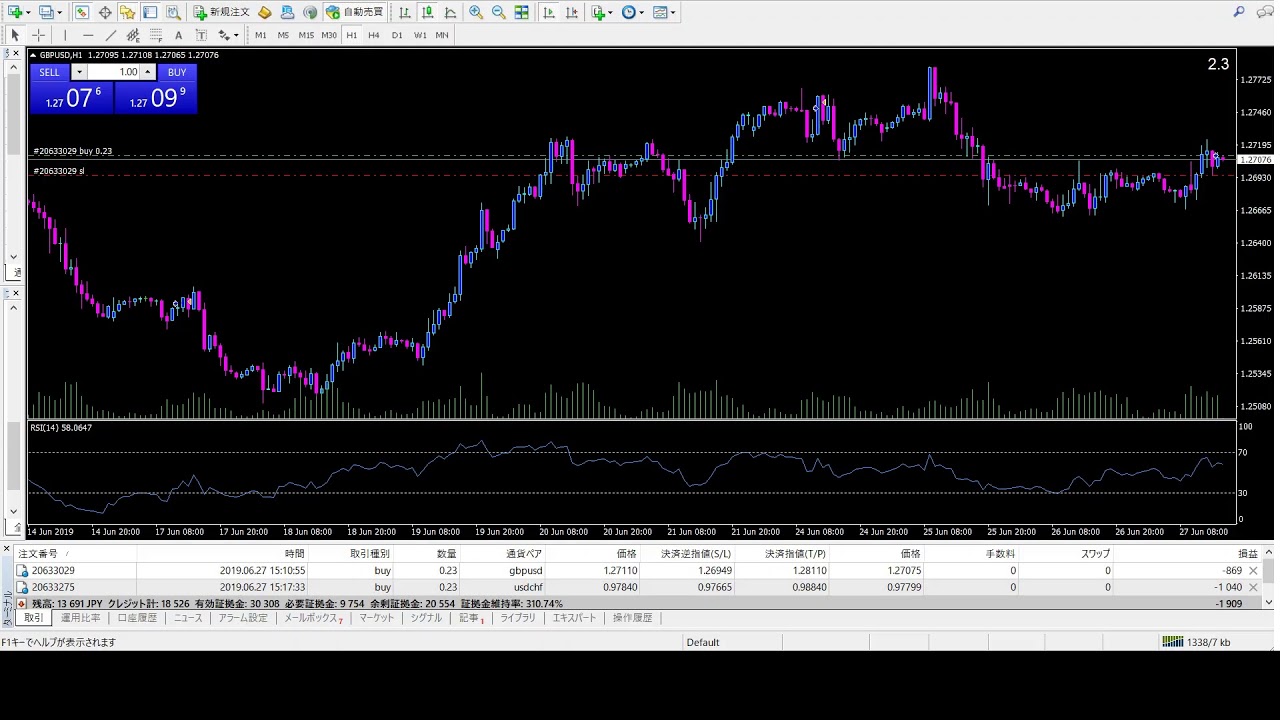Select the crosshair cursor tool
Viewport: 1280px width, 720px height.
pyautogui.click(x=38, y=35)
